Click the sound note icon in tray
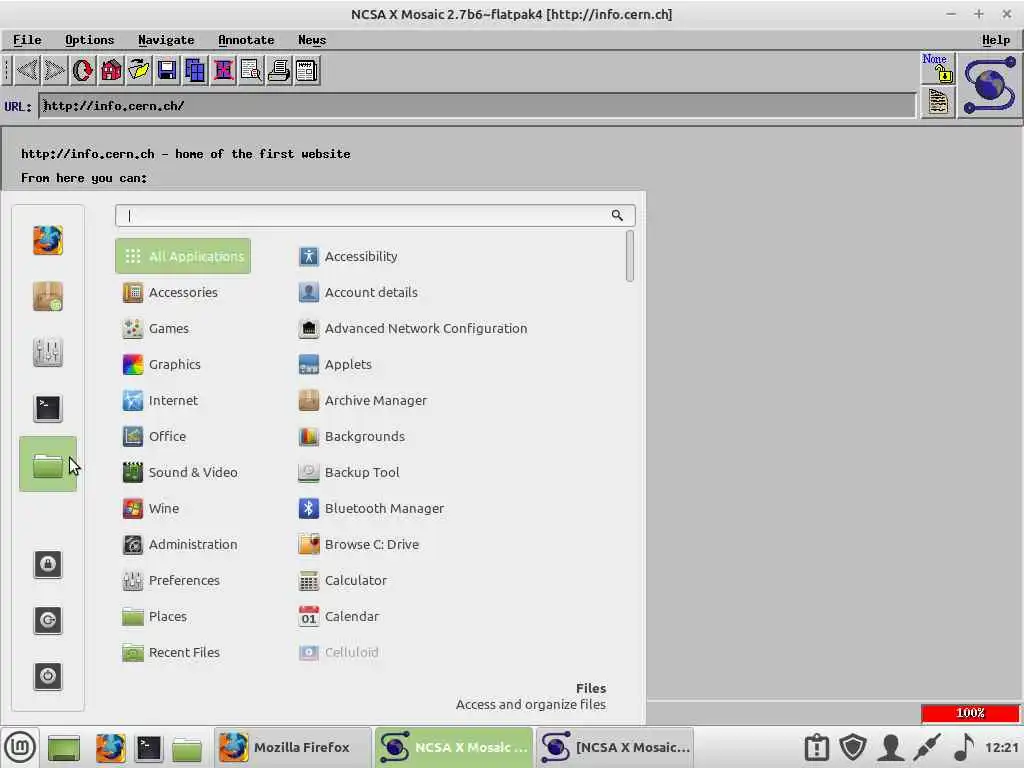The image size is (1024, 768). 964,747
